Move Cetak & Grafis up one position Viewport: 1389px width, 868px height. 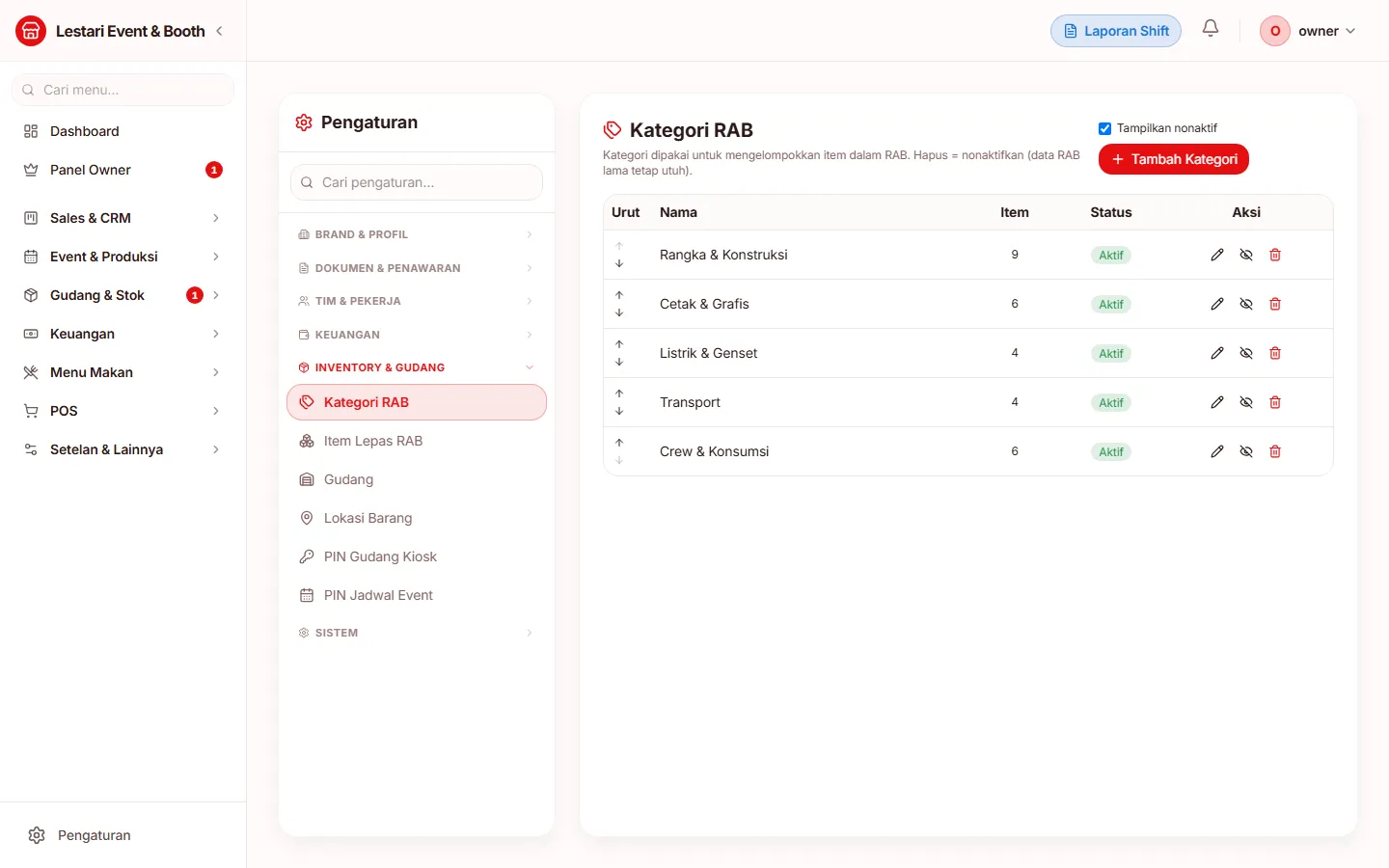[619, 295]
